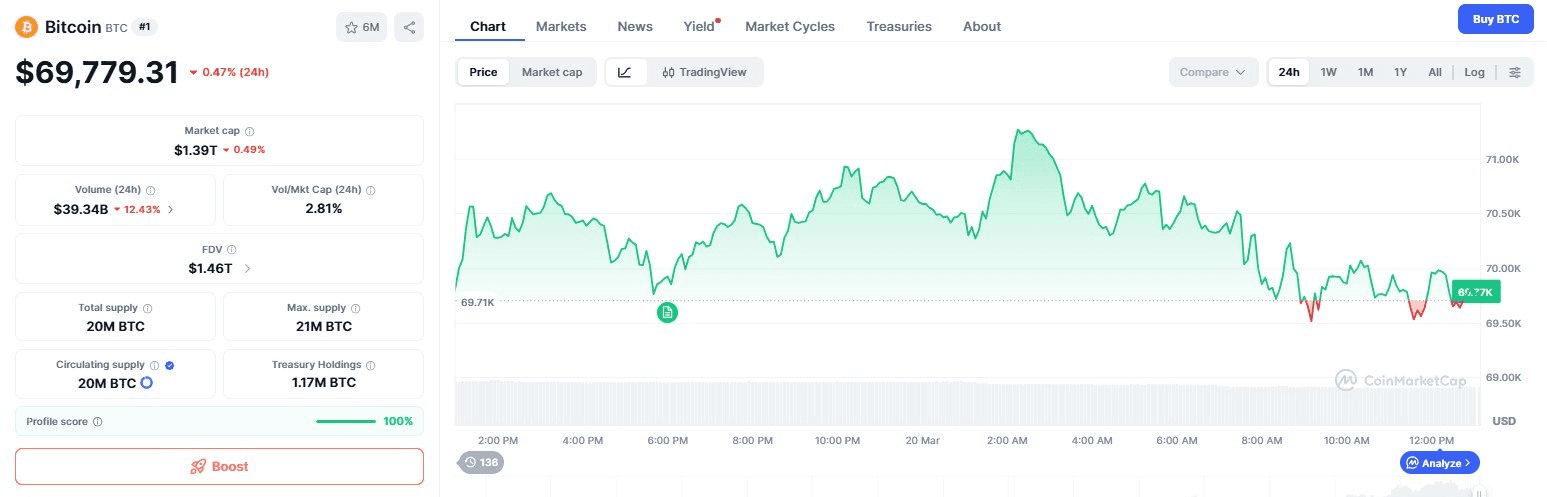
Task: Click the share icon next to Bitcoin
Action: coord(408,27)
